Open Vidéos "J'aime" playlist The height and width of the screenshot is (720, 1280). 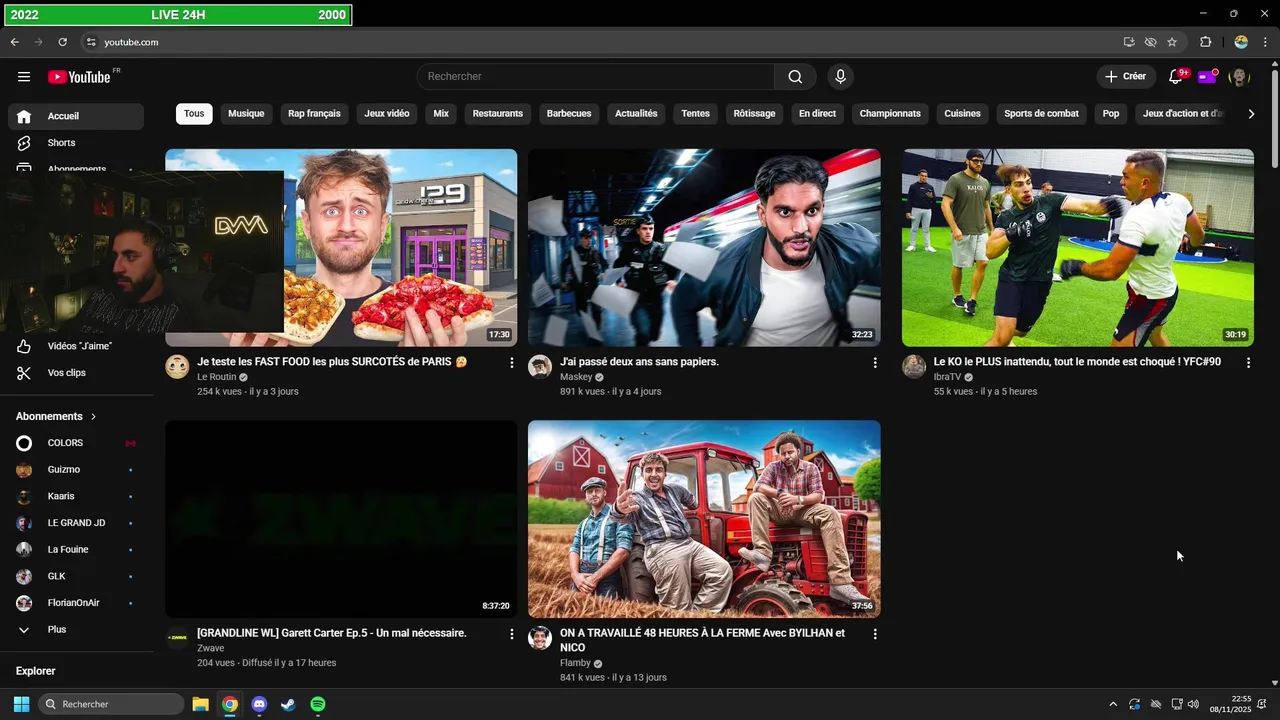click(x=76, y=346)
